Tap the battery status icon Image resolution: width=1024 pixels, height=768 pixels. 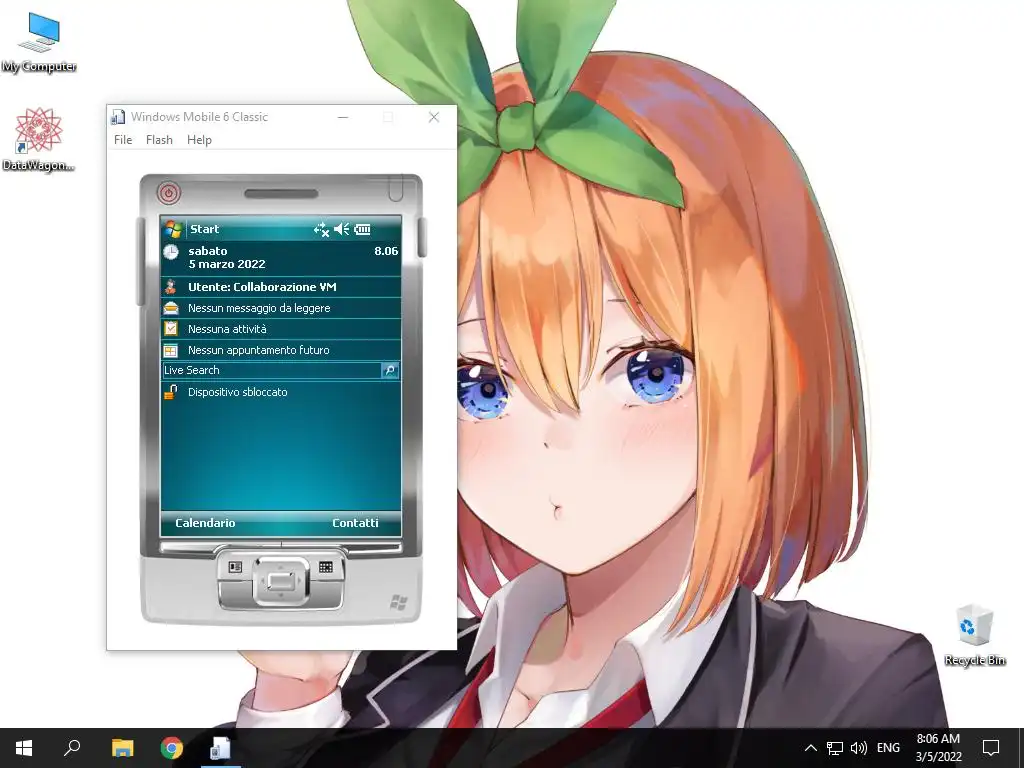362,229
